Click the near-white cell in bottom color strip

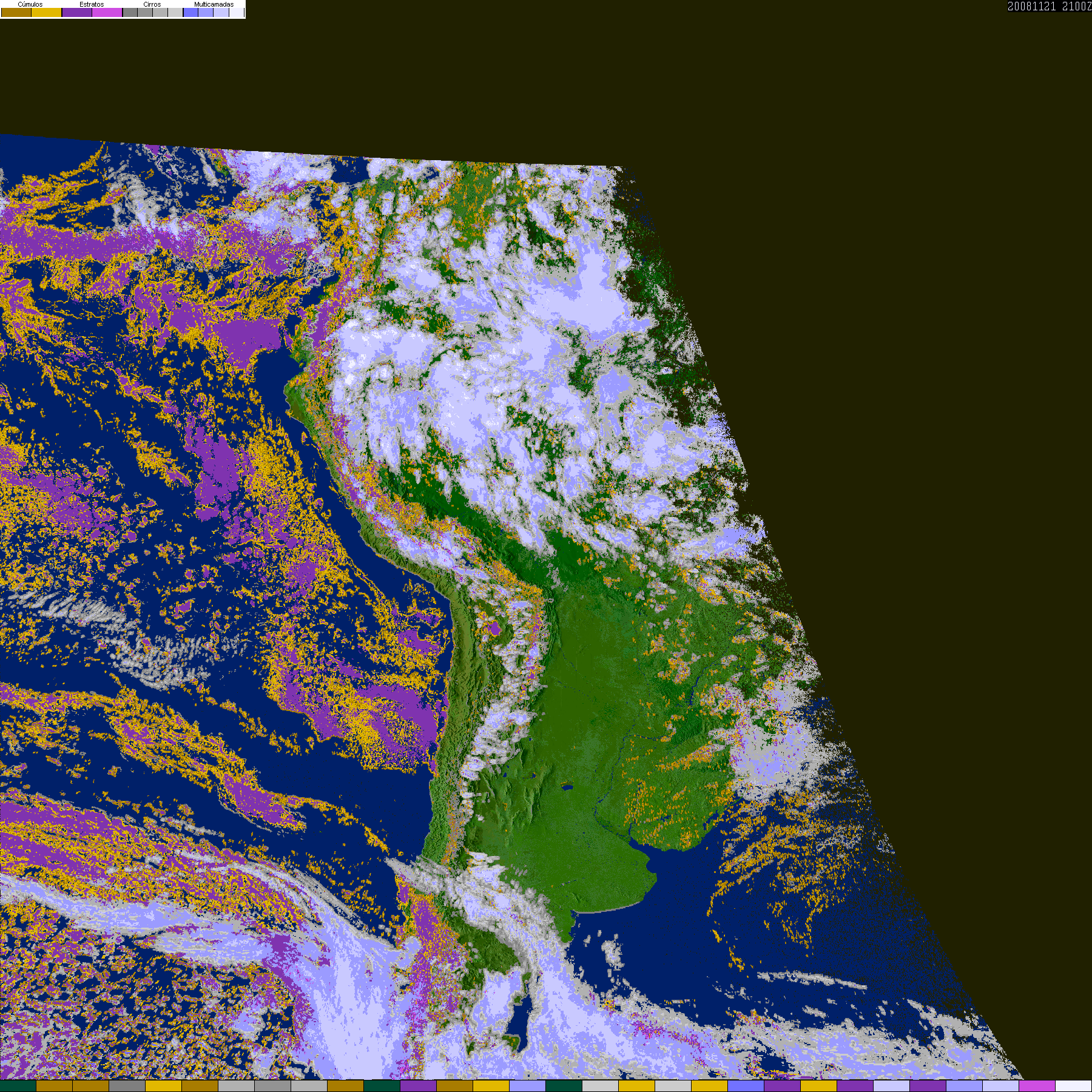[1074, 1086]
